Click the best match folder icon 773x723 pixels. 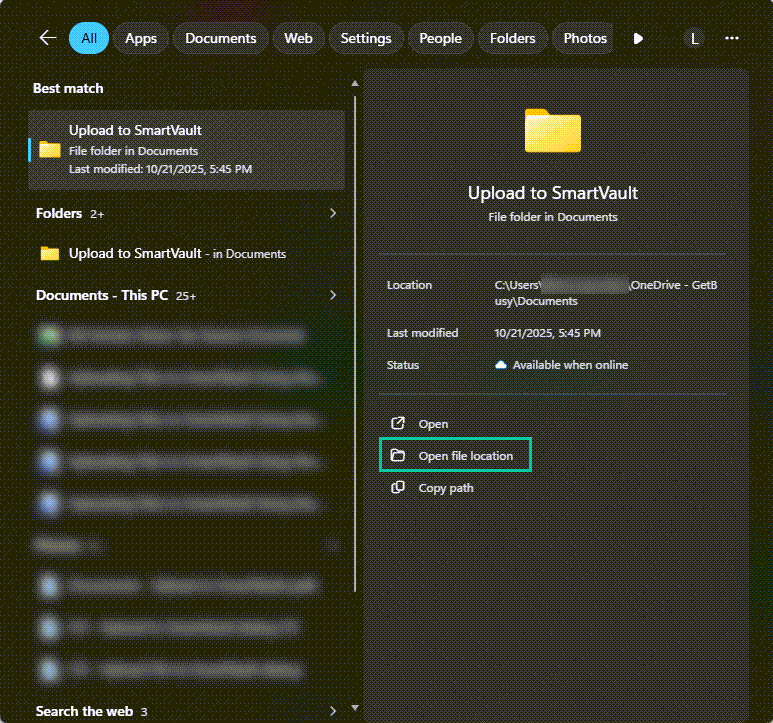(50, 149)
